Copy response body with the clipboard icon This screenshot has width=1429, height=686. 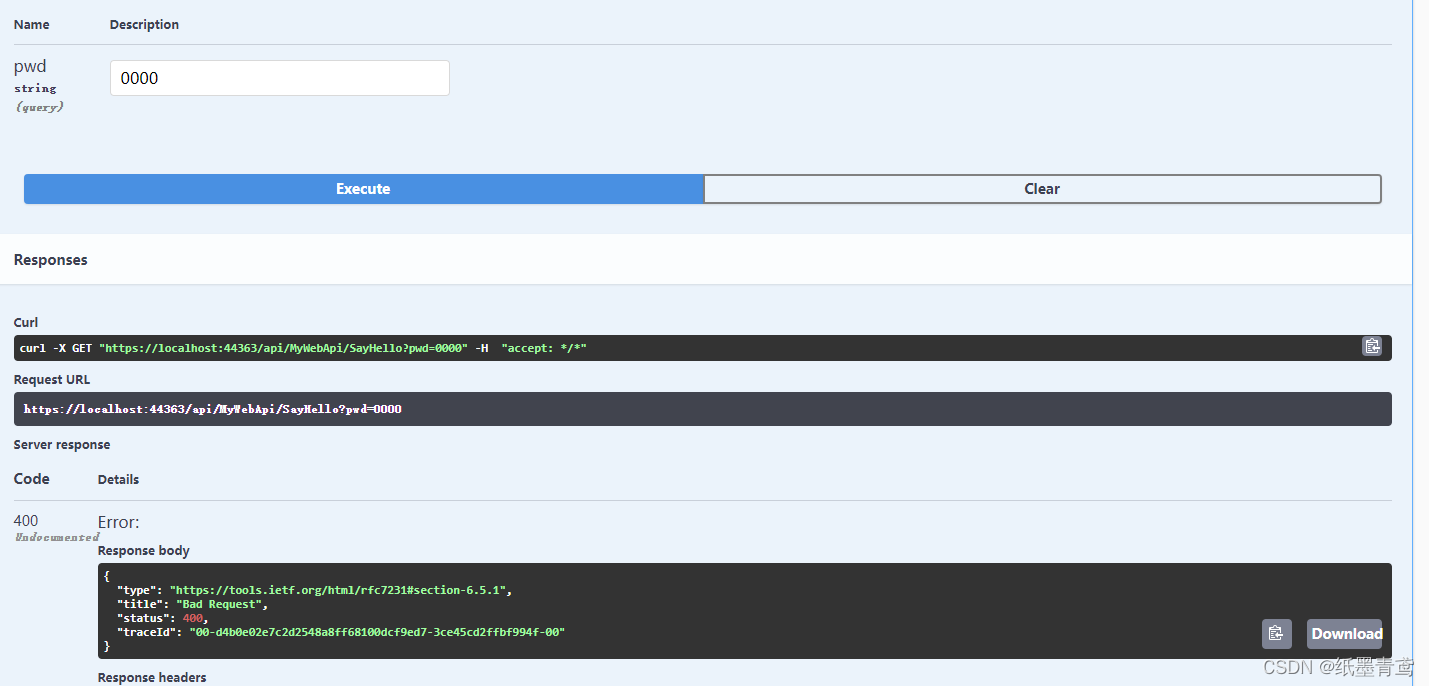[x=1275, y=634]
